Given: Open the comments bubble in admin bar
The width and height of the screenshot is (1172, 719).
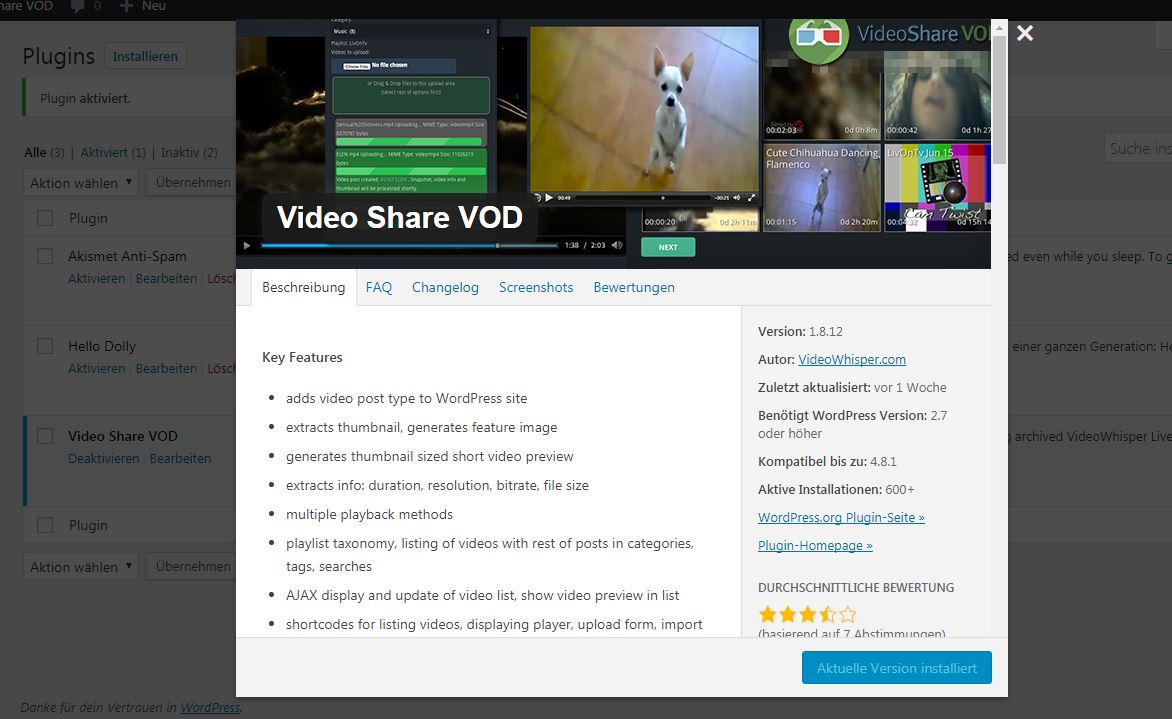Looking at the screenshot, I should pos(77,6).
